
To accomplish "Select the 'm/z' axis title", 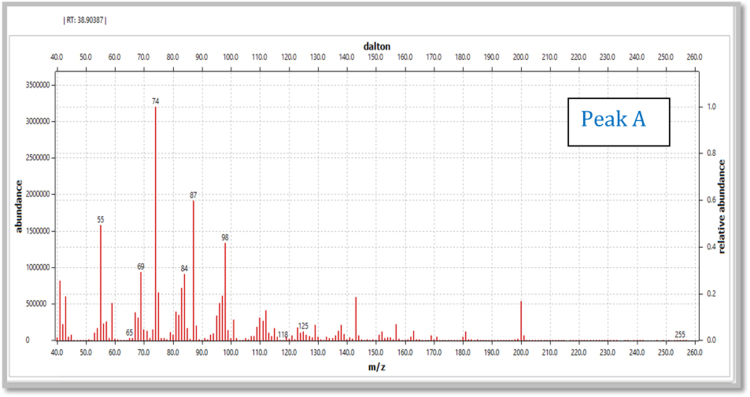I will point(376,367).
